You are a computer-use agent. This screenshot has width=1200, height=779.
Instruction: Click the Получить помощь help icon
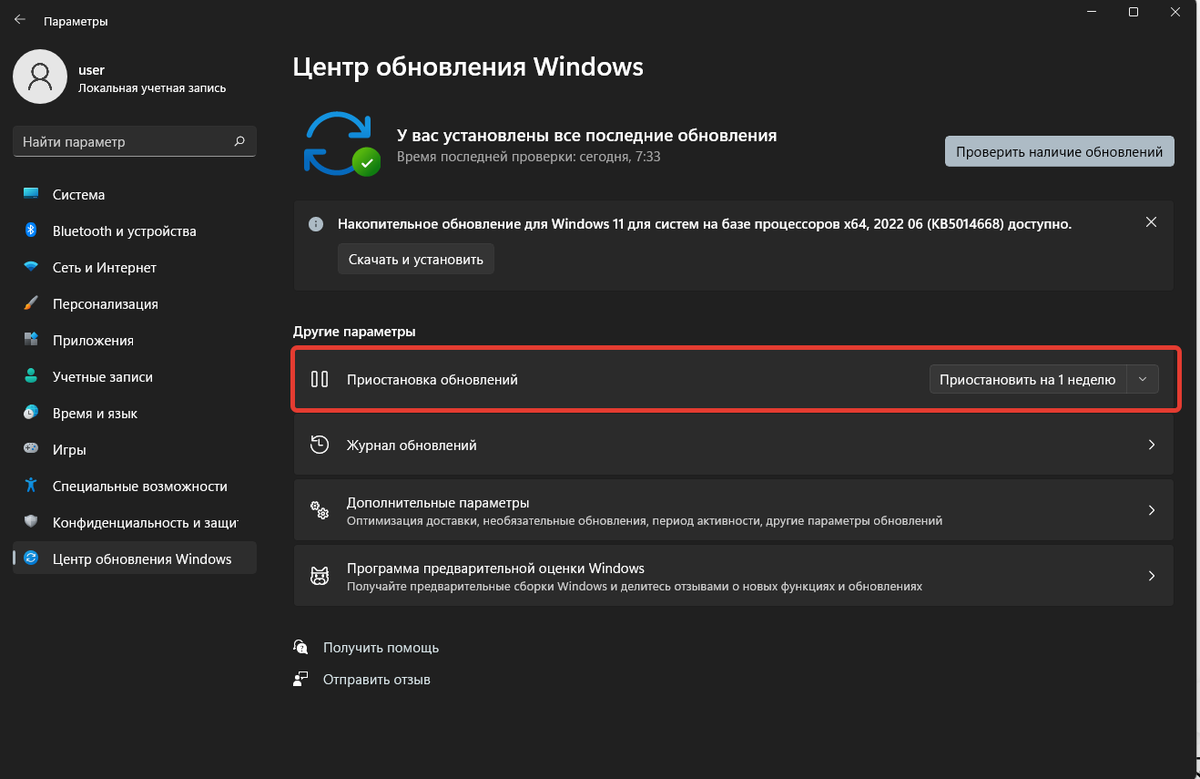pyautogui.click(x=301, y=647)
